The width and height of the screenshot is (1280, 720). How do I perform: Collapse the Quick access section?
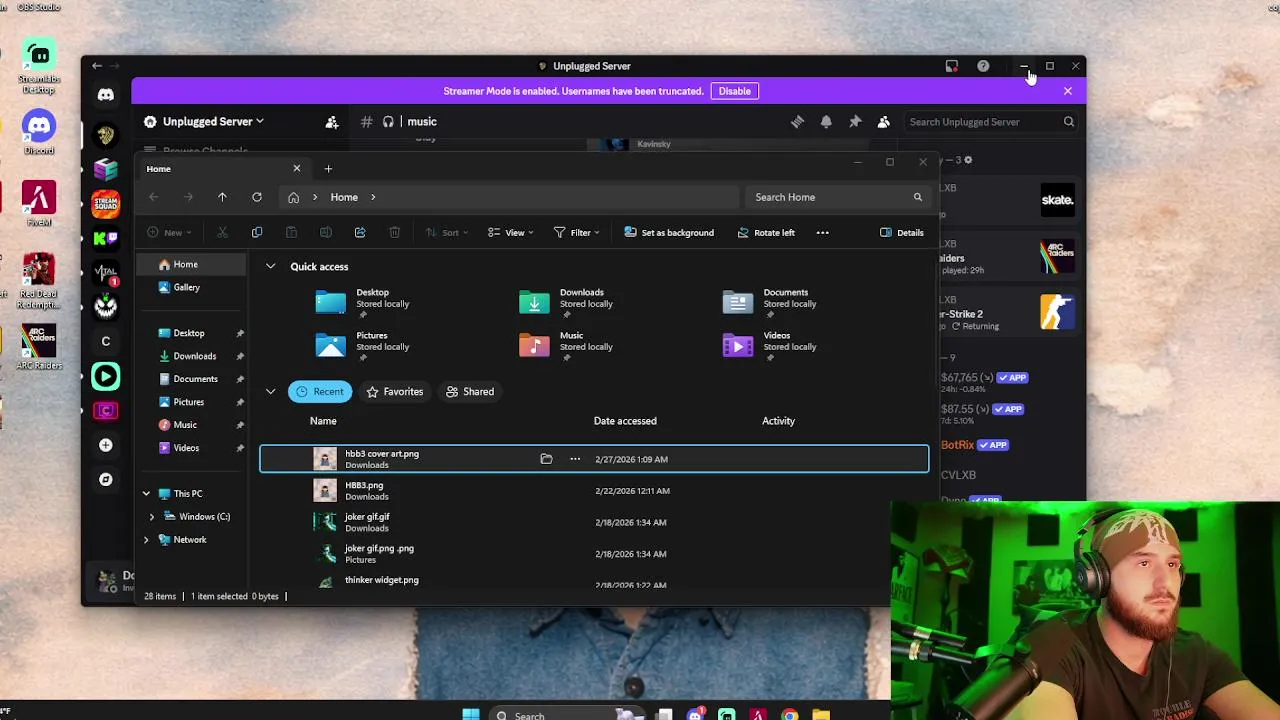[x=270, y=267]
